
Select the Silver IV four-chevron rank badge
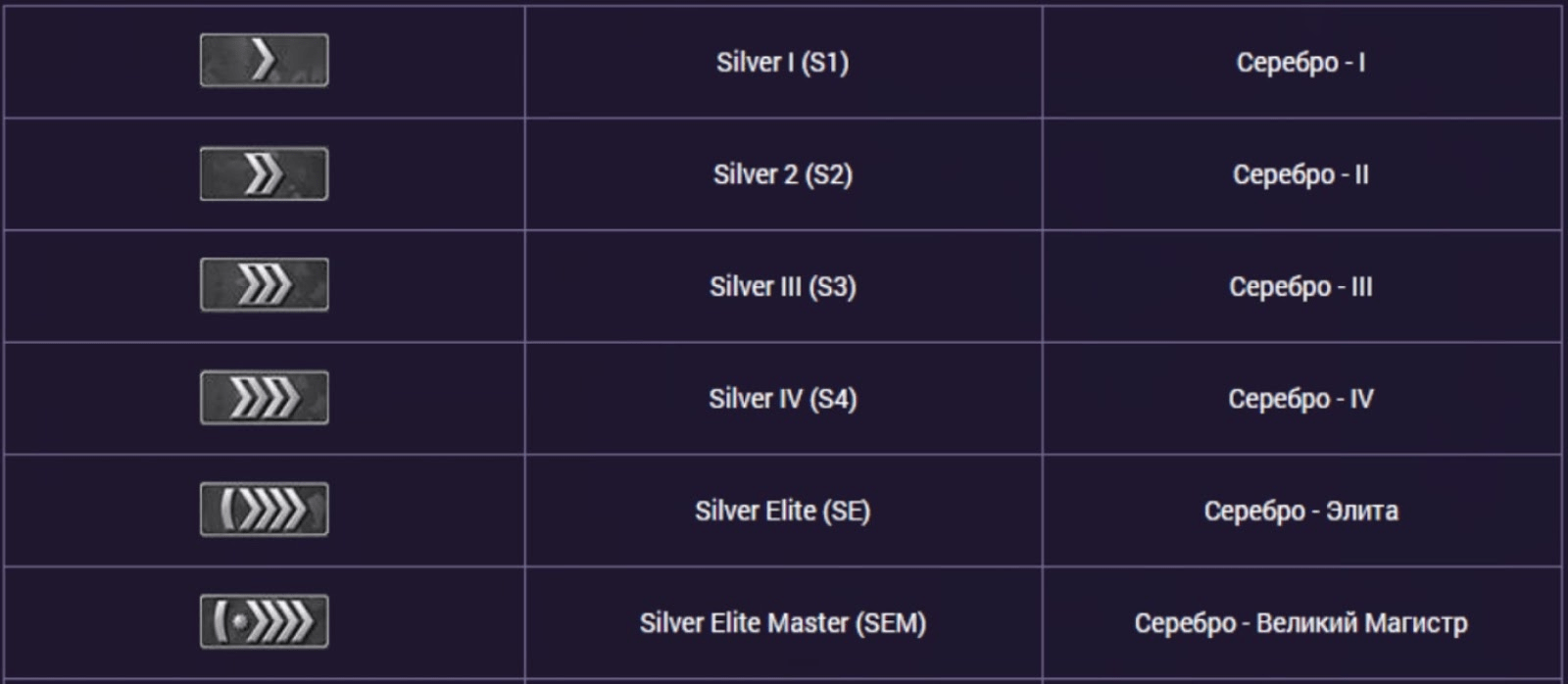[265, 398]
